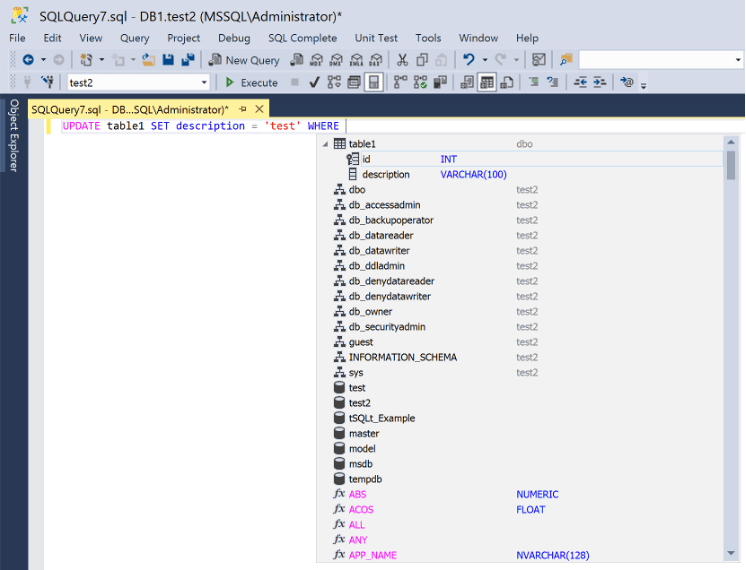Open the Activity Monitor icon
This screenshot has width=746, height=570.
539,59
